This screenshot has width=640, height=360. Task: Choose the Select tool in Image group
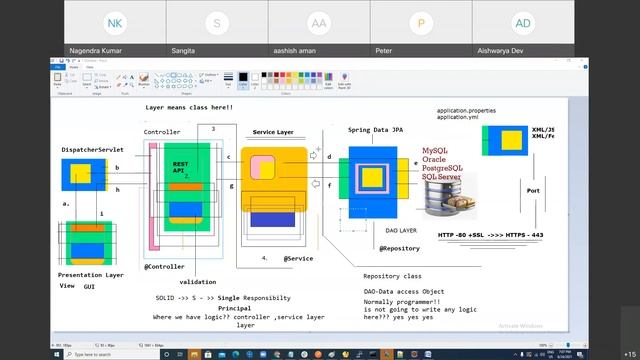[x=87, y=79]
